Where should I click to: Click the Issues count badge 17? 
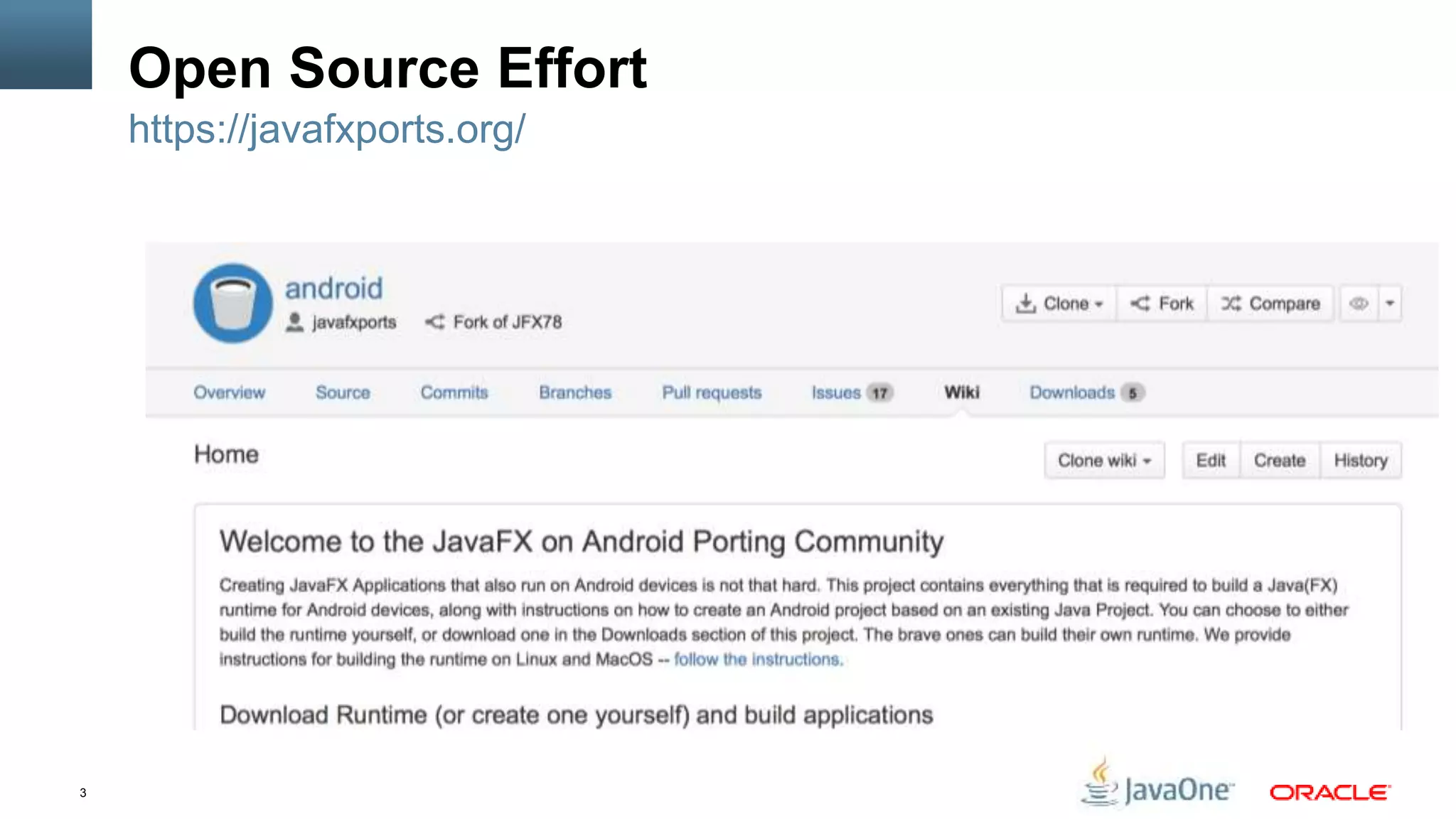880,393
